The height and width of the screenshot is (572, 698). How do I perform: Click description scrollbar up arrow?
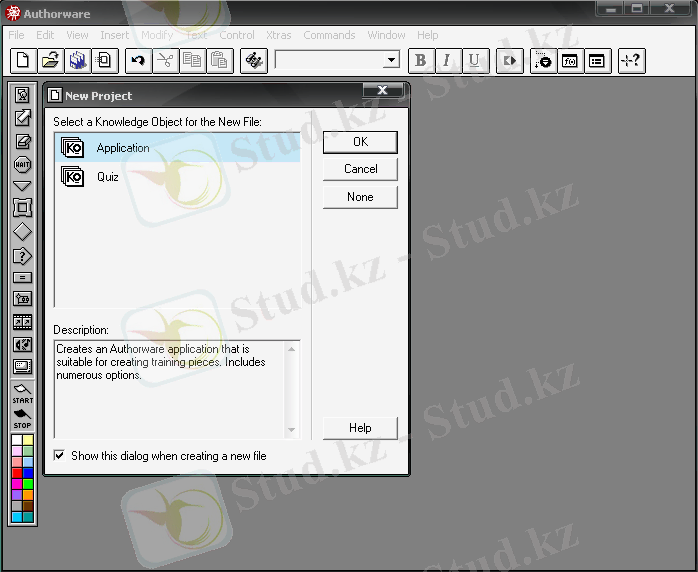292,349
